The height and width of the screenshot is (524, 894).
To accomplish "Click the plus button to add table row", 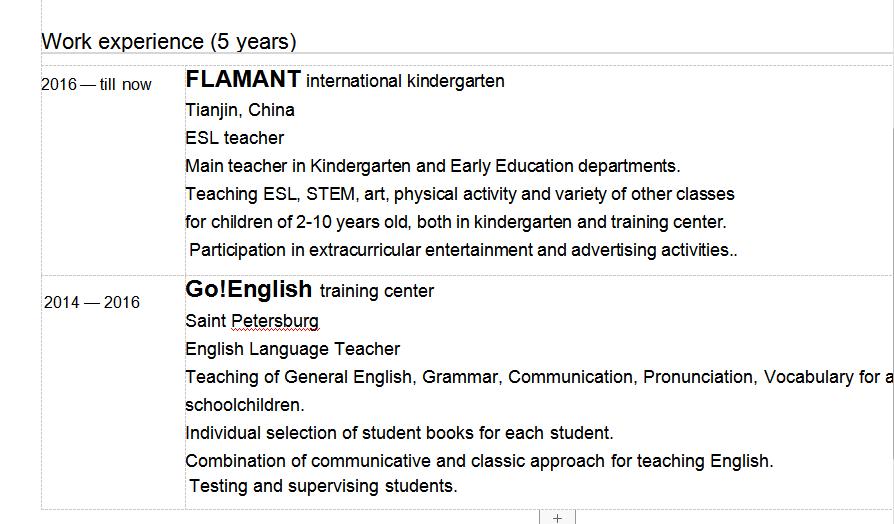I will [557, 517].
